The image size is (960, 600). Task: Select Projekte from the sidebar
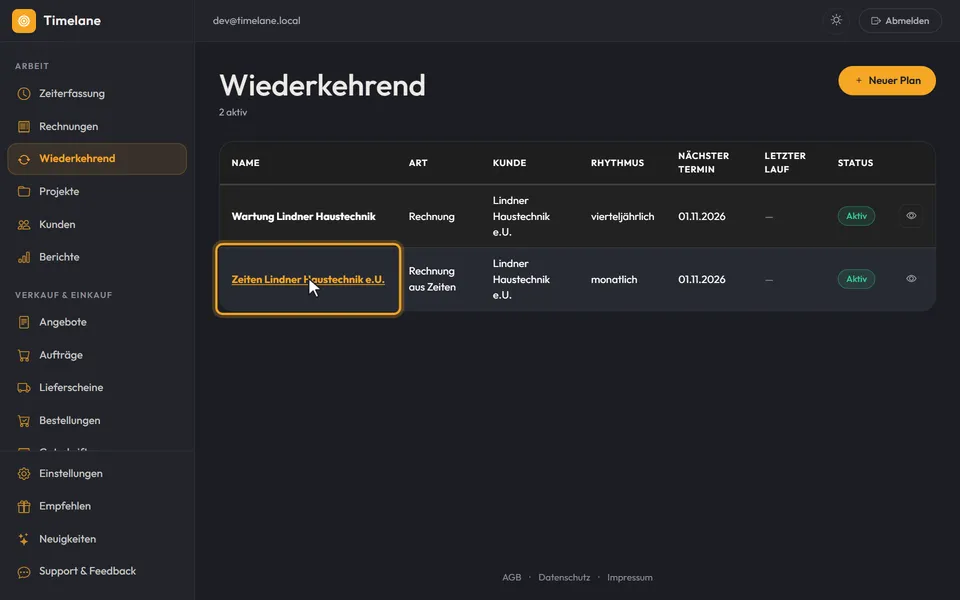[97, 192]
